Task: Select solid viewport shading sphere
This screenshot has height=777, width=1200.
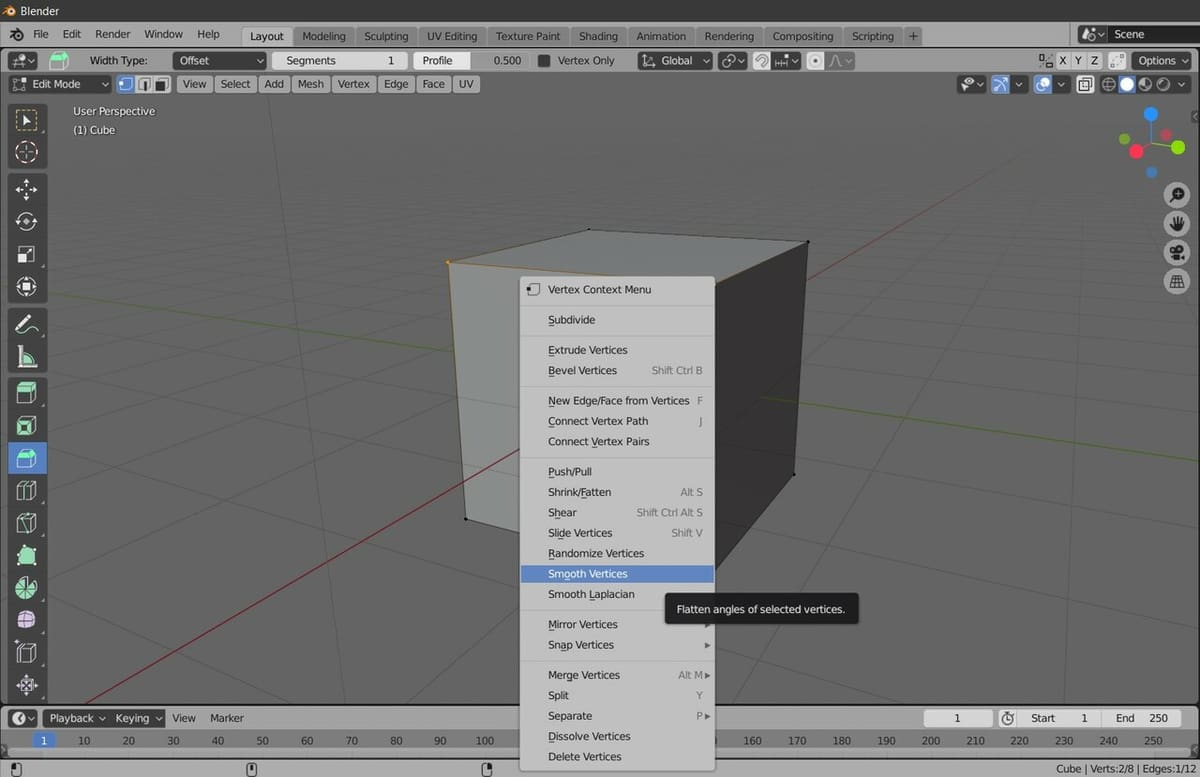Action: [1127, 85]
